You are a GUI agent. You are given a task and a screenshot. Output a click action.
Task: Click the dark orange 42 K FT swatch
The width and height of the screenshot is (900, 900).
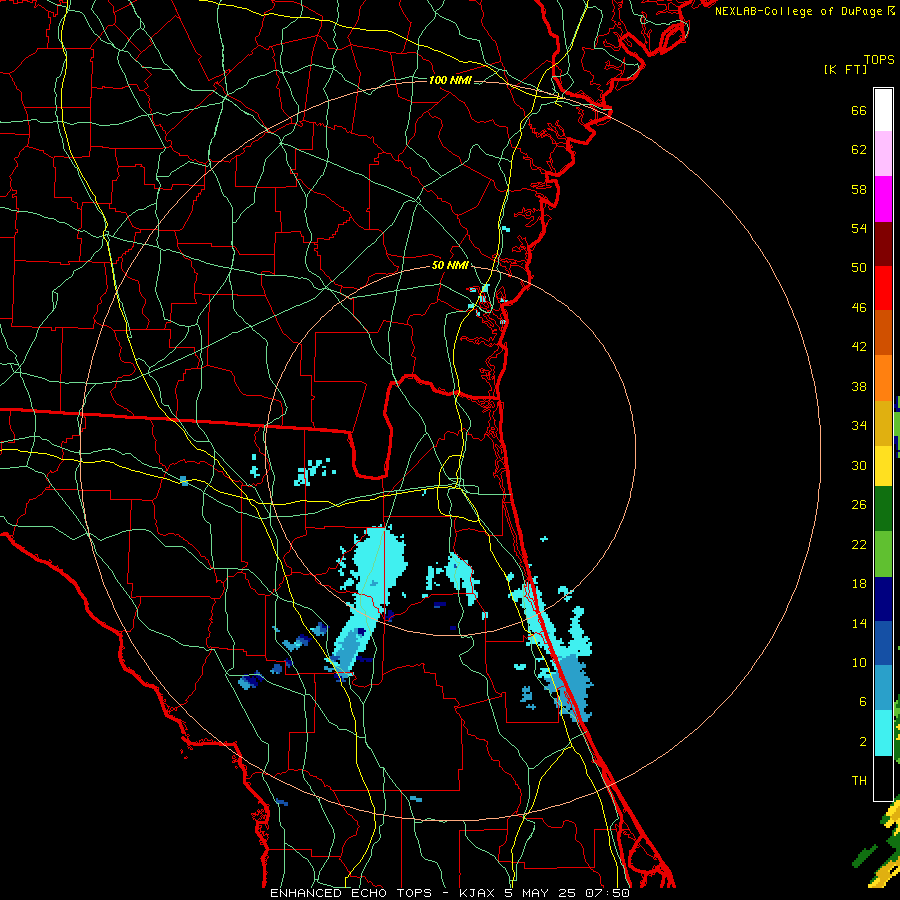click(x=883, y=332)
